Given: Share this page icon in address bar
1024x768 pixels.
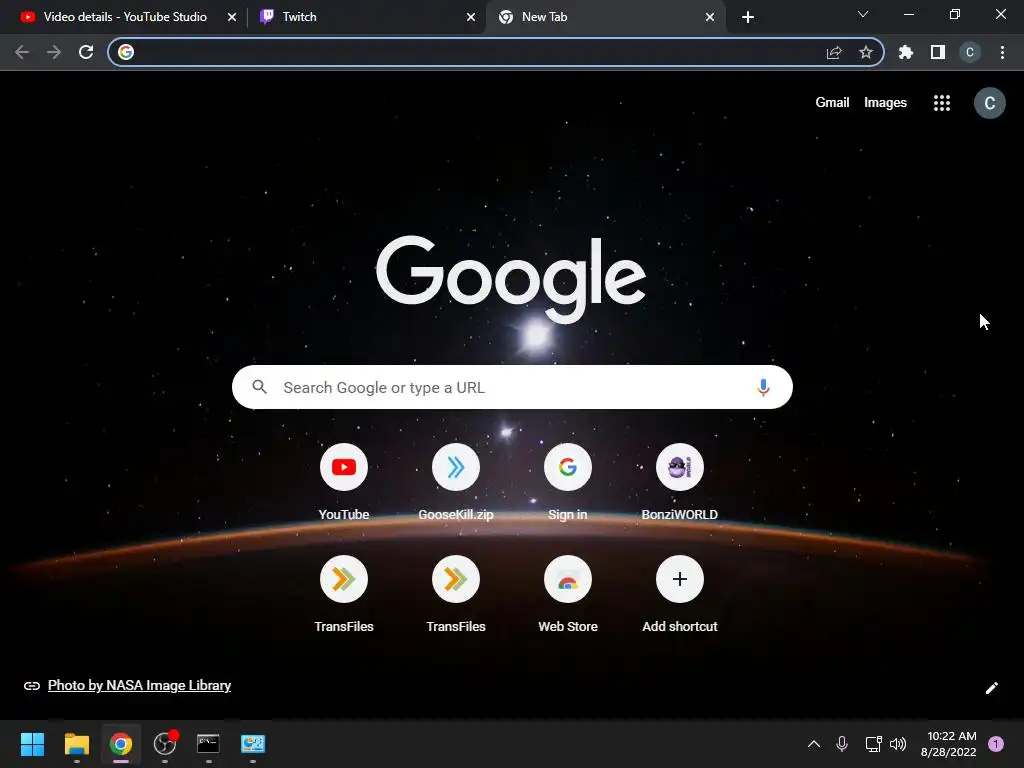Looking at the screenshot, I should click(834, 52).
